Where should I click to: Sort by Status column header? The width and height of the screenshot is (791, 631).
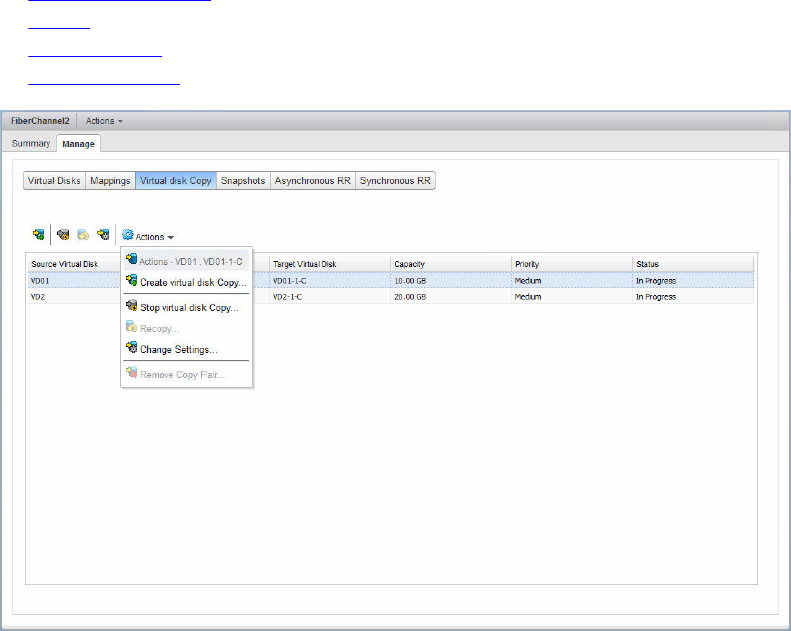tap(693, 264)
